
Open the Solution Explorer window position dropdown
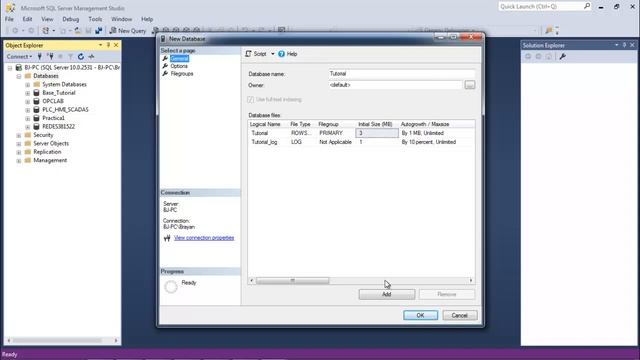[617, 45]
